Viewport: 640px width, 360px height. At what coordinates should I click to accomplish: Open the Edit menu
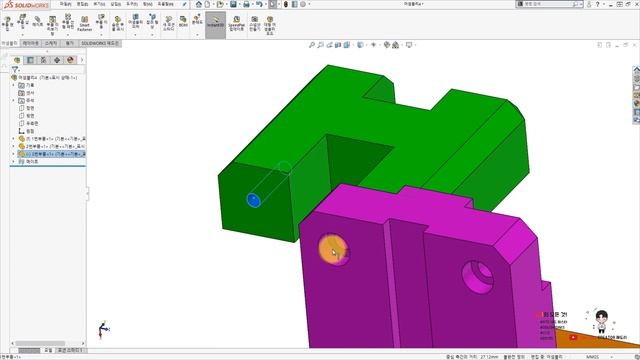82,4
